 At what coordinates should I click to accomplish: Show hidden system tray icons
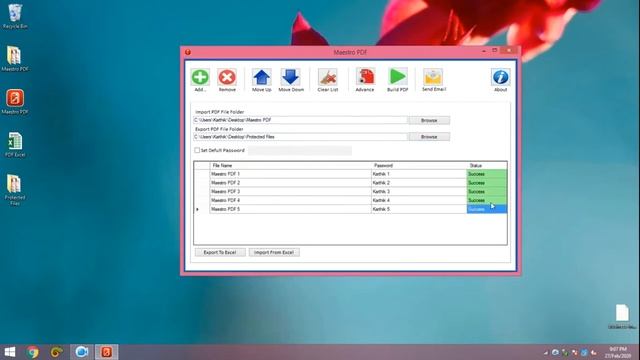(x=546, y=353)
